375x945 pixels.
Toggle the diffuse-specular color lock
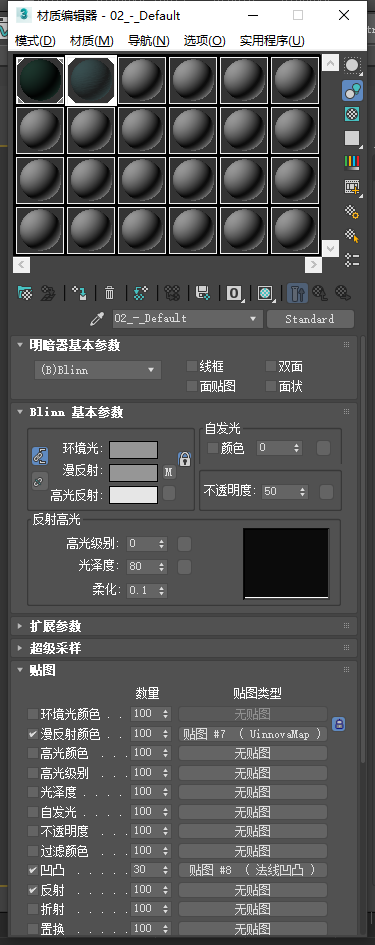(x=40, y=482)
